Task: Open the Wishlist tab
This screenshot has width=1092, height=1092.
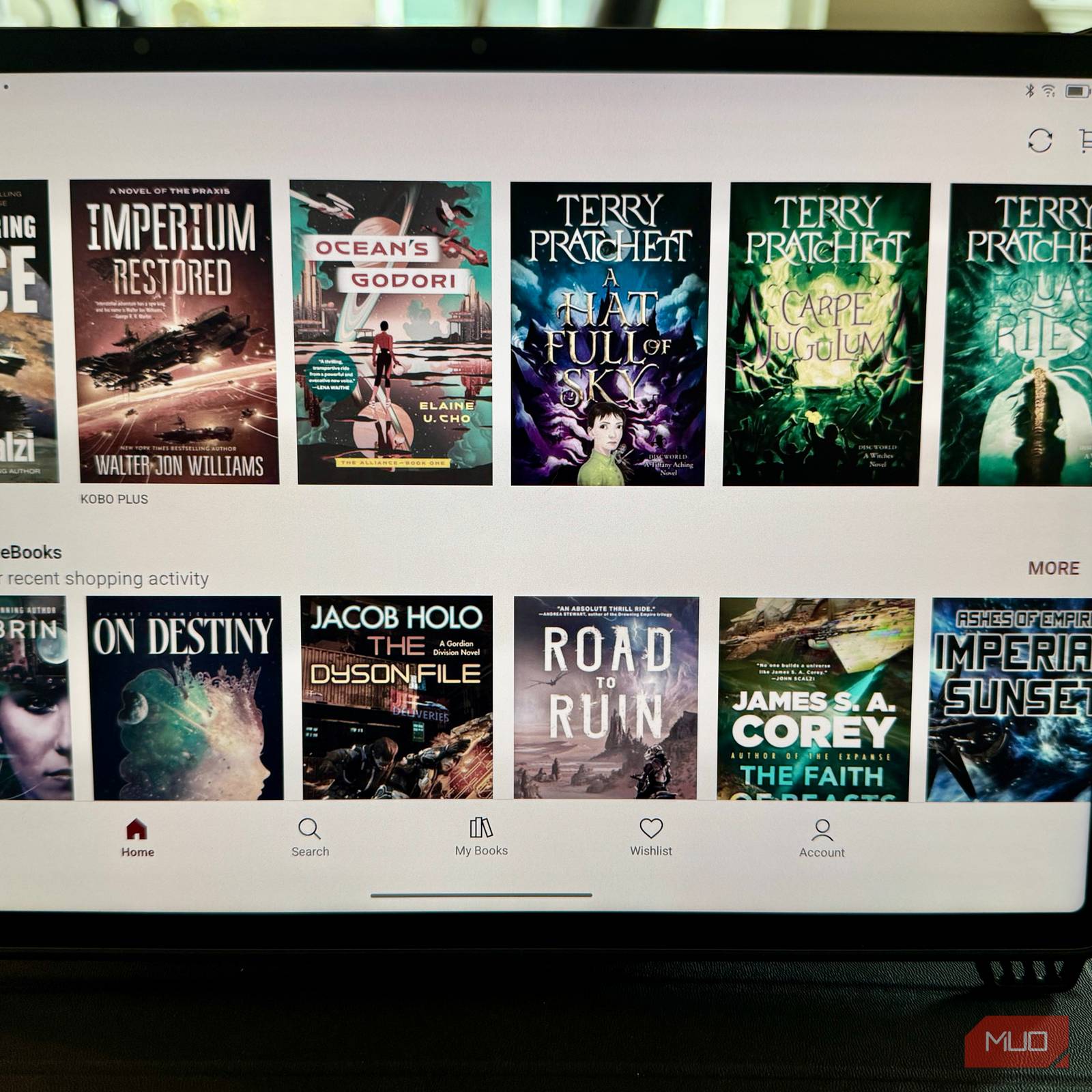Action: [x=651, y=837]
